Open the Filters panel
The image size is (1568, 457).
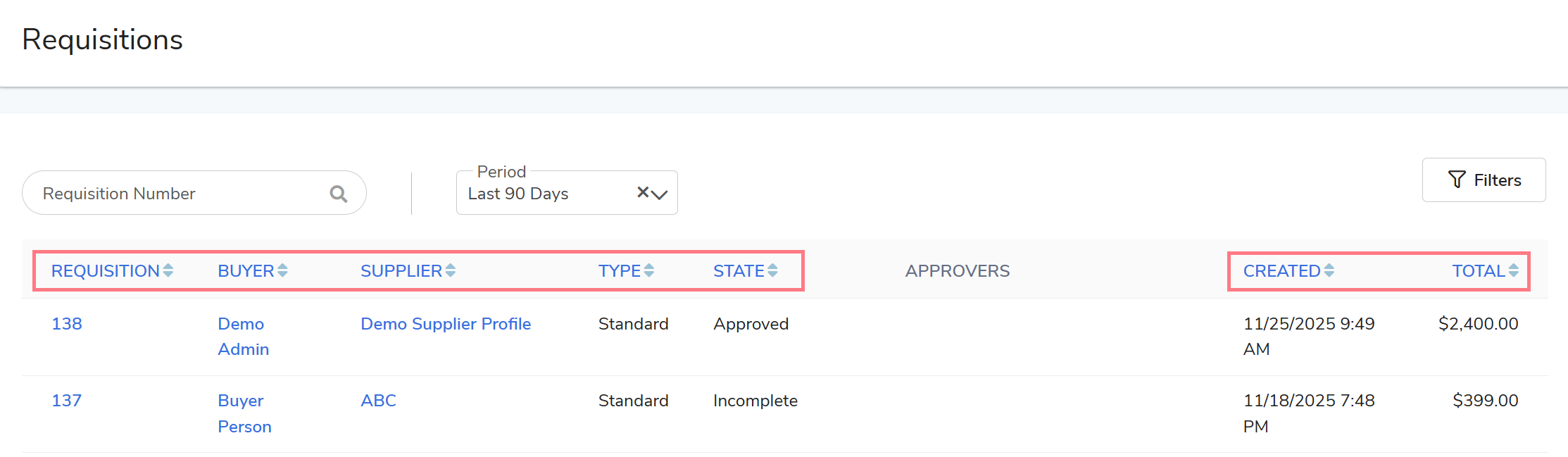(x=1484, y=180)
